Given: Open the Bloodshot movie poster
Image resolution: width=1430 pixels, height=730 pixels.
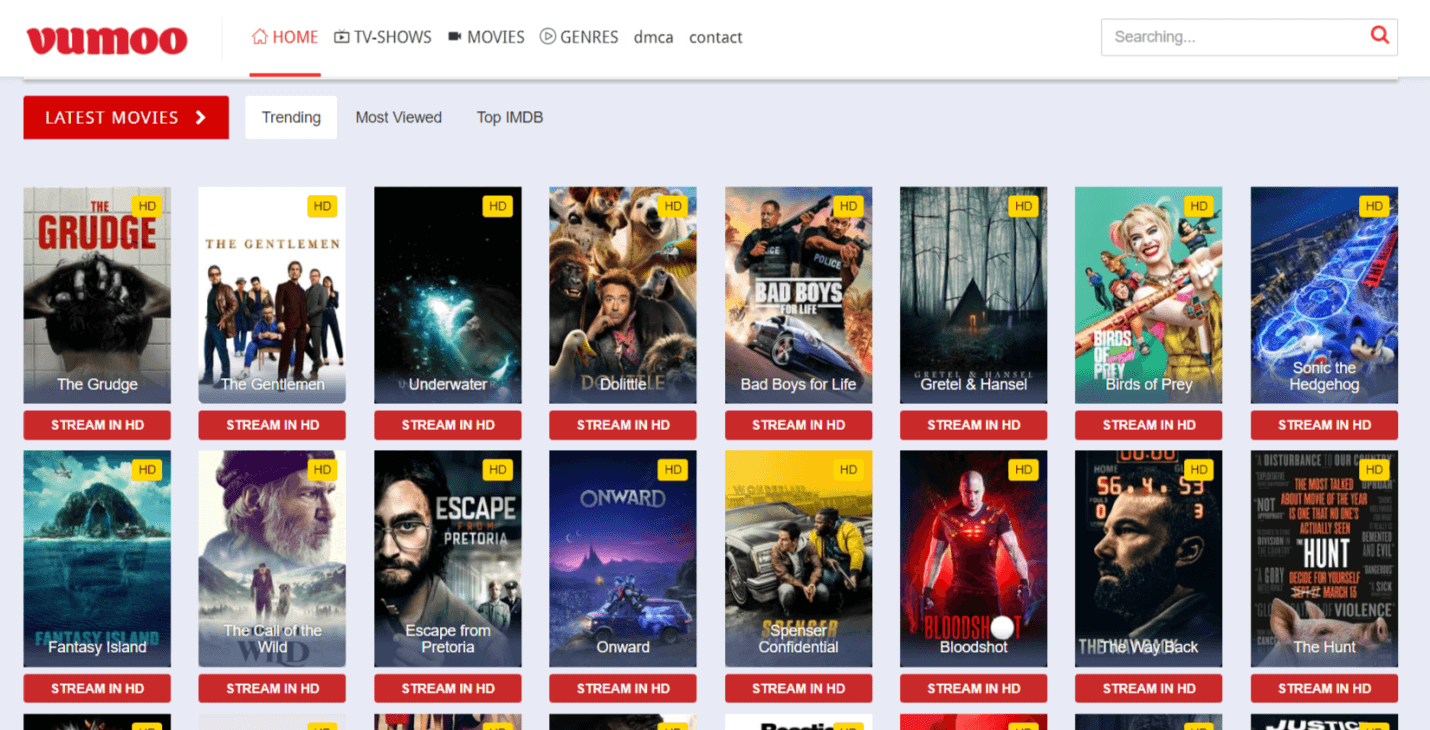Looking at the screenshot, I should click(x=974, y=559).
